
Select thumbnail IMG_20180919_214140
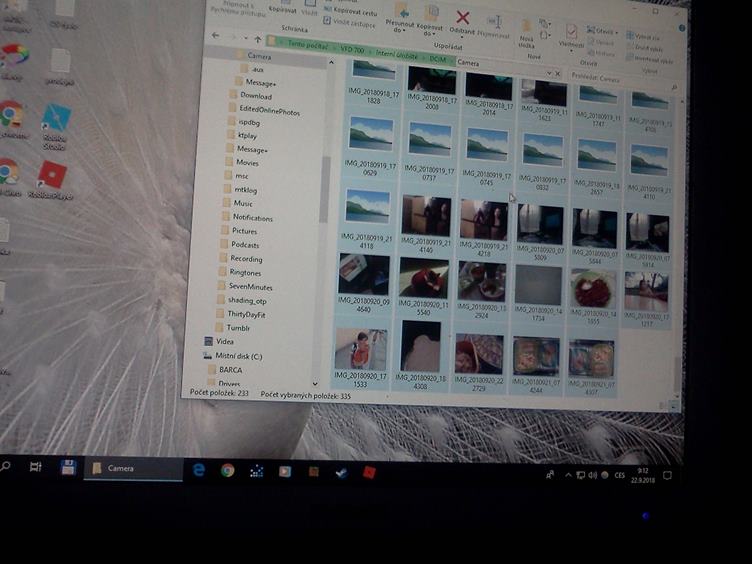coord(426,224)
